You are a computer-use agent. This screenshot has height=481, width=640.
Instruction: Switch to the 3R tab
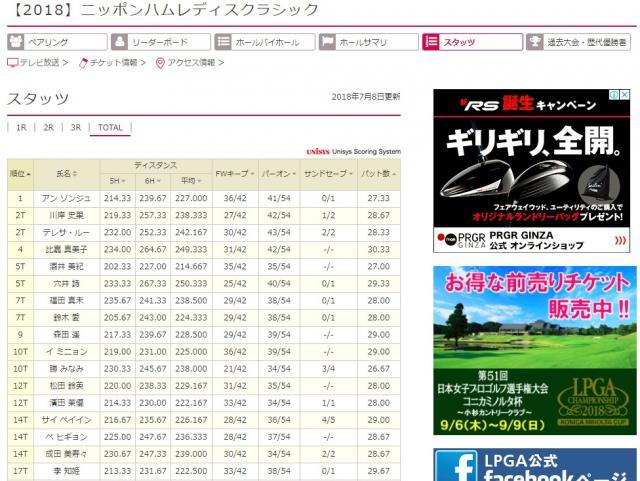(x=76, y=127)
